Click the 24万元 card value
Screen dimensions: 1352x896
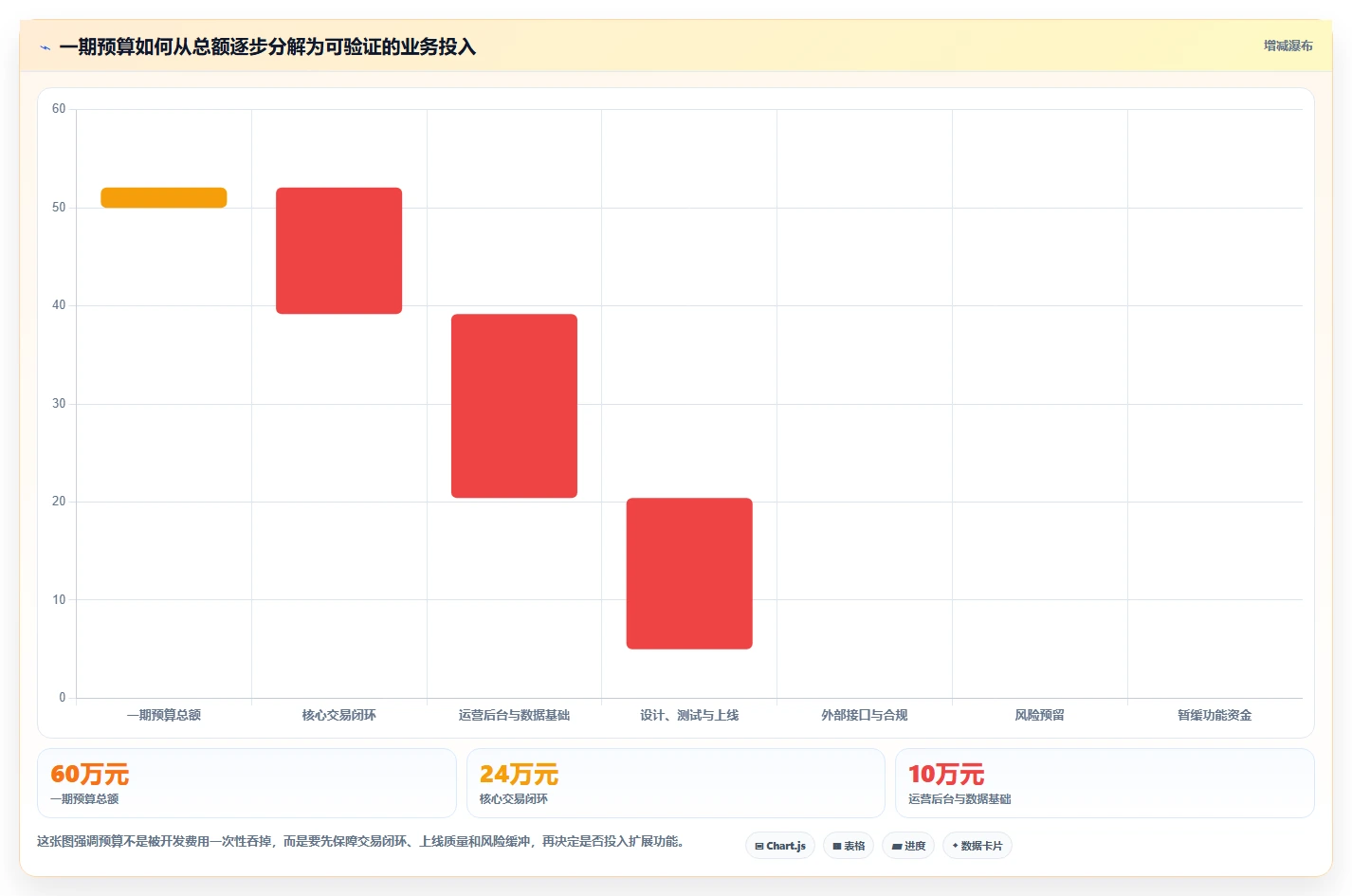click(519, 775)
